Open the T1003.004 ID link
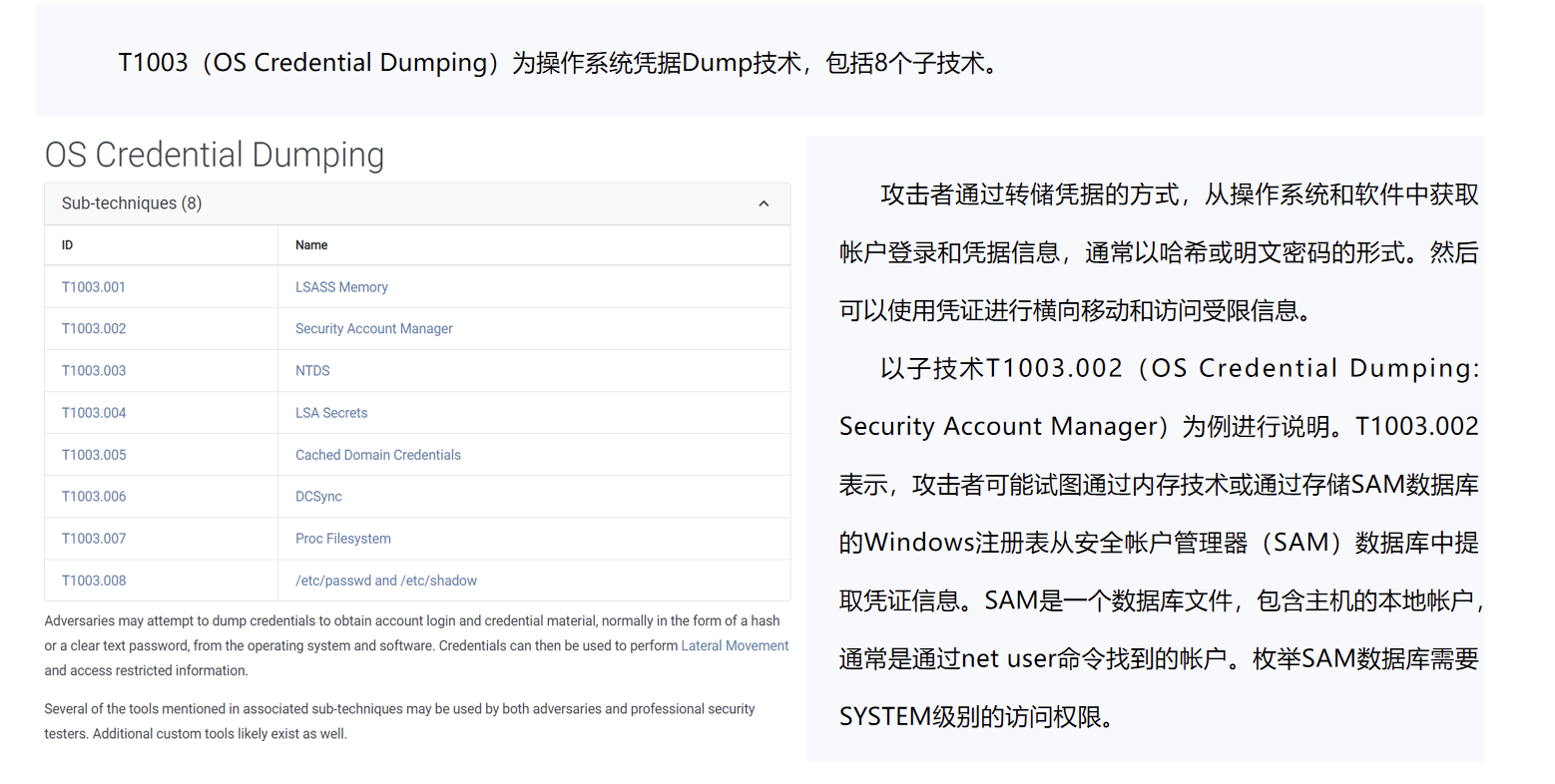 (94, 413)
